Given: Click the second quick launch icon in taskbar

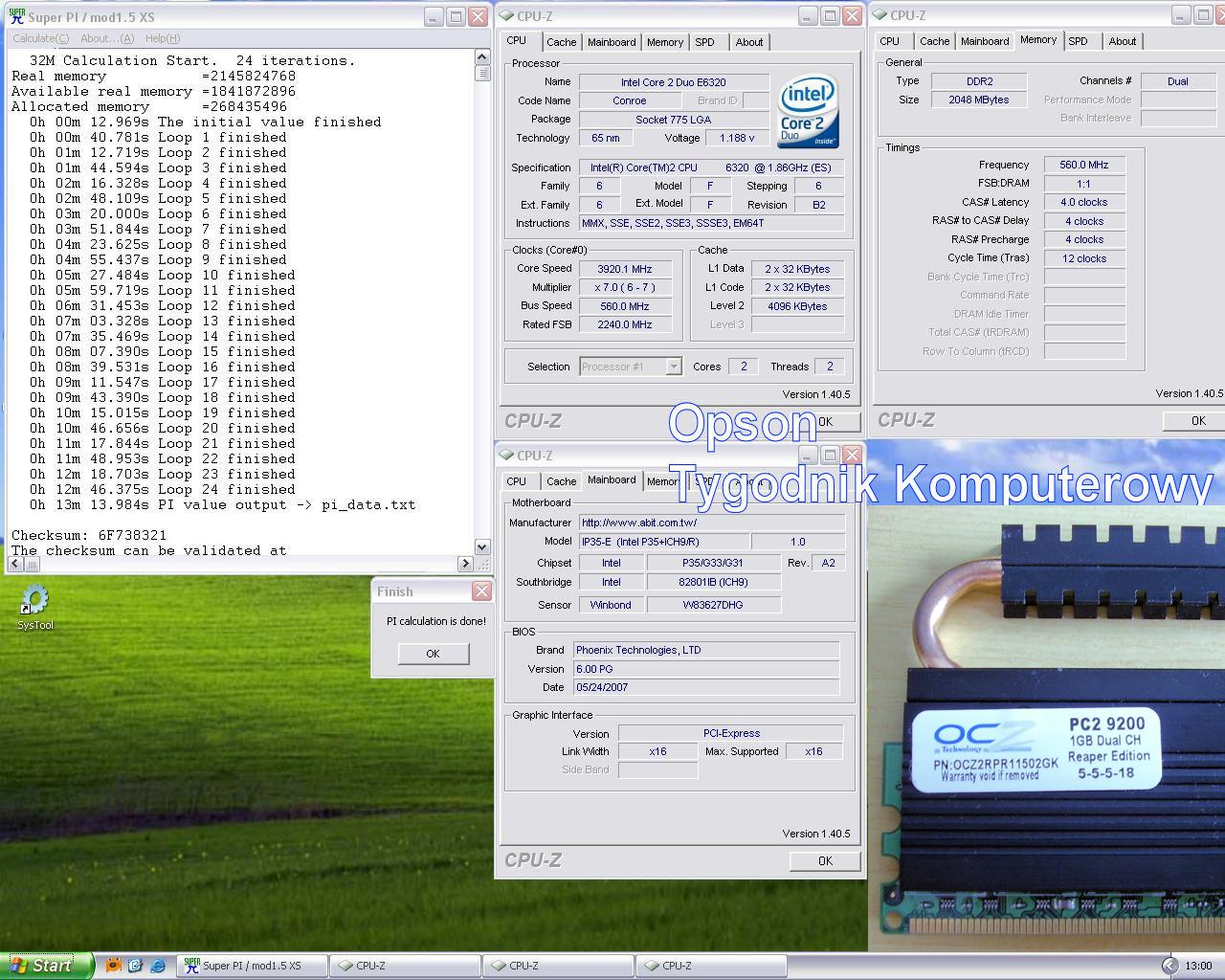Looking at the screenshot, I should coord(135,966).
